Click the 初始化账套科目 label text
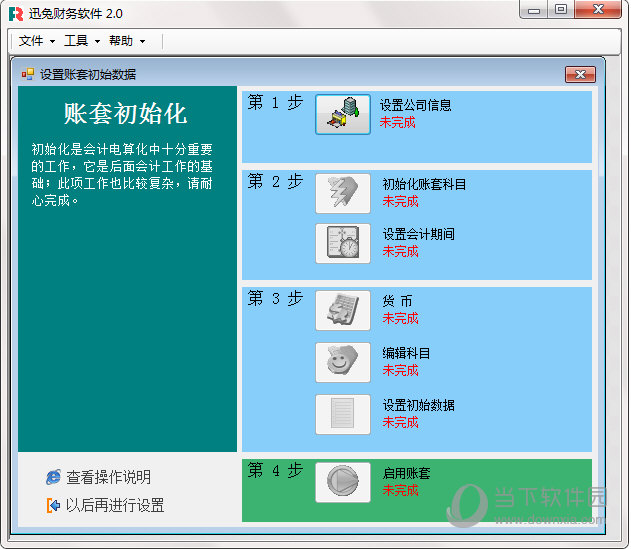 pyautogui.click(x=424, y=184)
